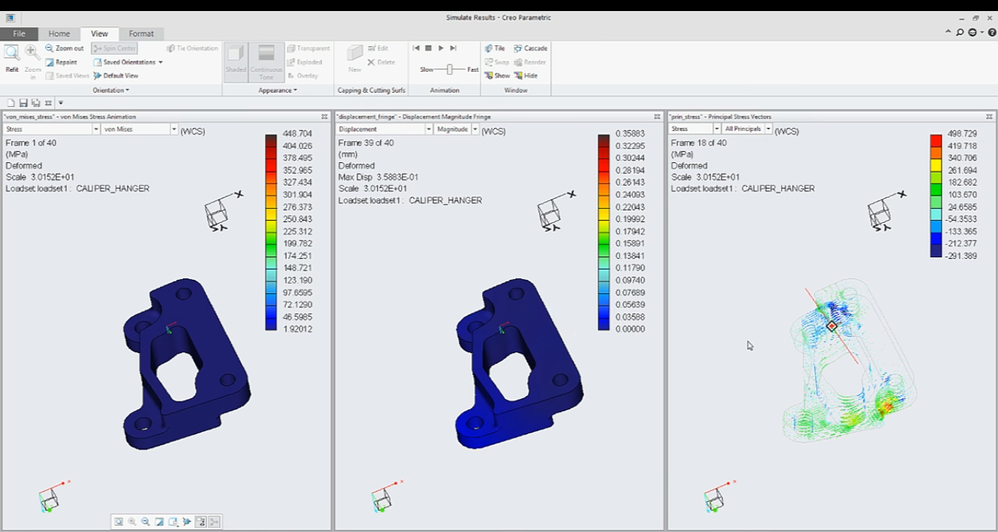Click Show in the Window group
The width and height of the screenshot is (998, 532).
tap(497, 76)
